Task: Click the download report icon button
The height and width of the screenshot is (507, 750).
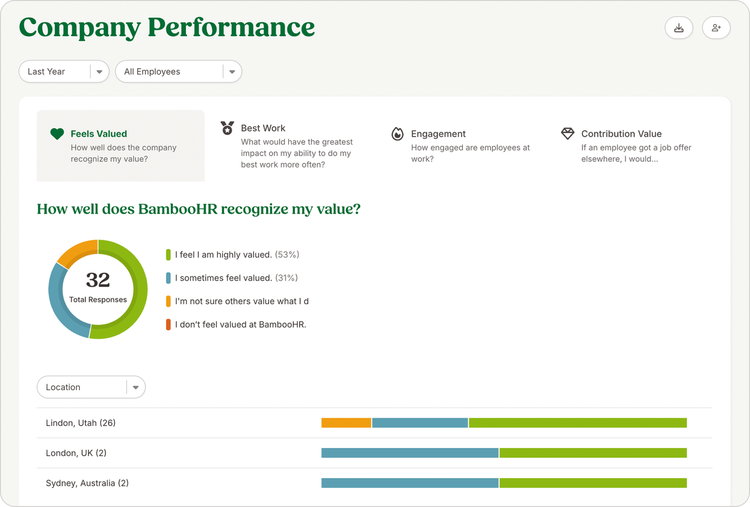Action: pyautogui.click(x=678, y=28)
